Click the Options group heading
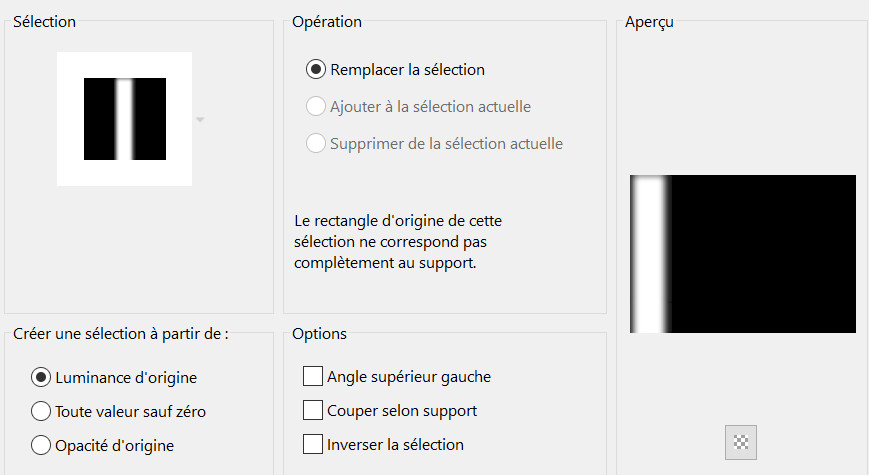This screenshot has height=475, width=869. (320, 334)
